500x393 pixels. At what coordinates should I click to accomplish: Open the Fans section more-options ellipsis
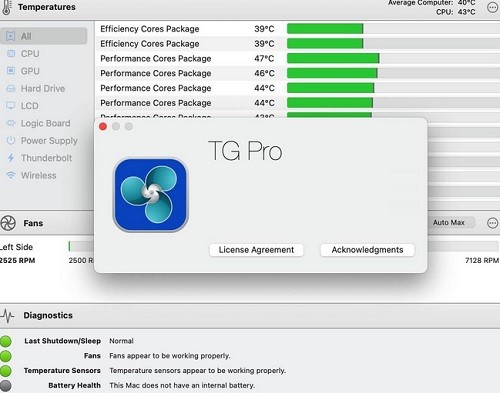pyautogui.click(x=492, y=223)
